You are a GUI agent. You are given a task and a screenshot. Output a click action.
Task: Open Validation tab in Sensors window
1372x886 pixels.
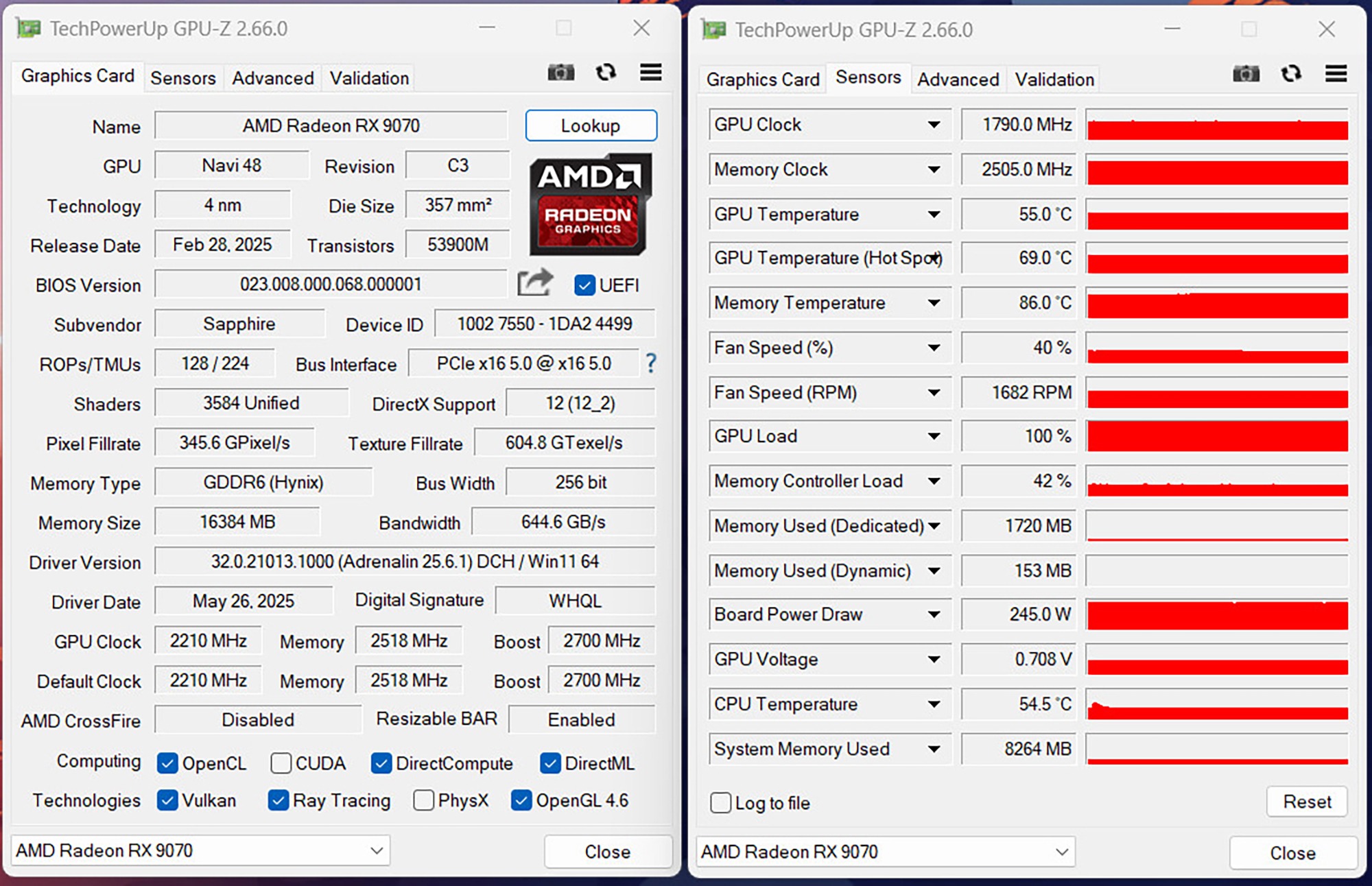(x=1054, y=80)
